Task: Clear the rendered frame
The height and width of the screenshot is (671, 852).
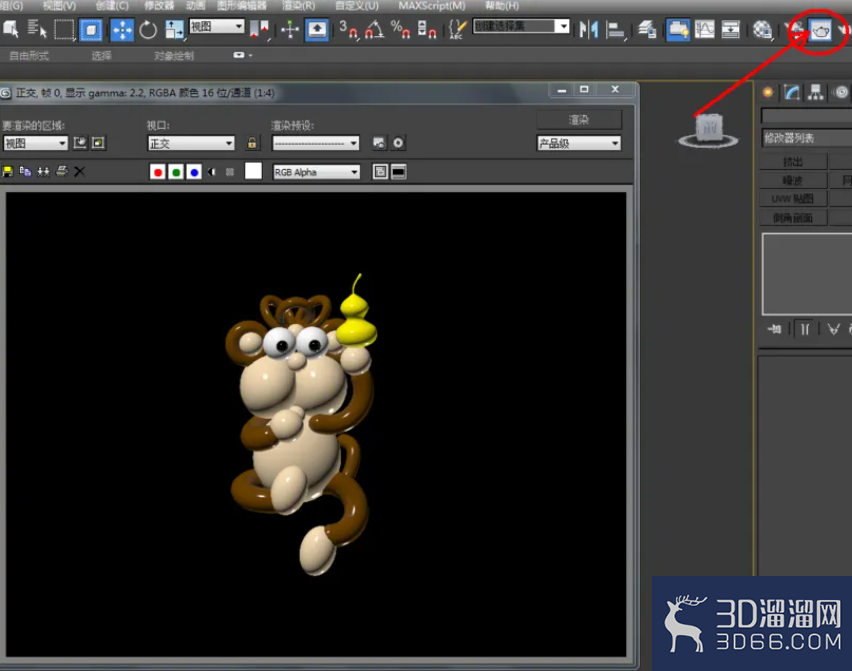Action: (x=79, y=172)
